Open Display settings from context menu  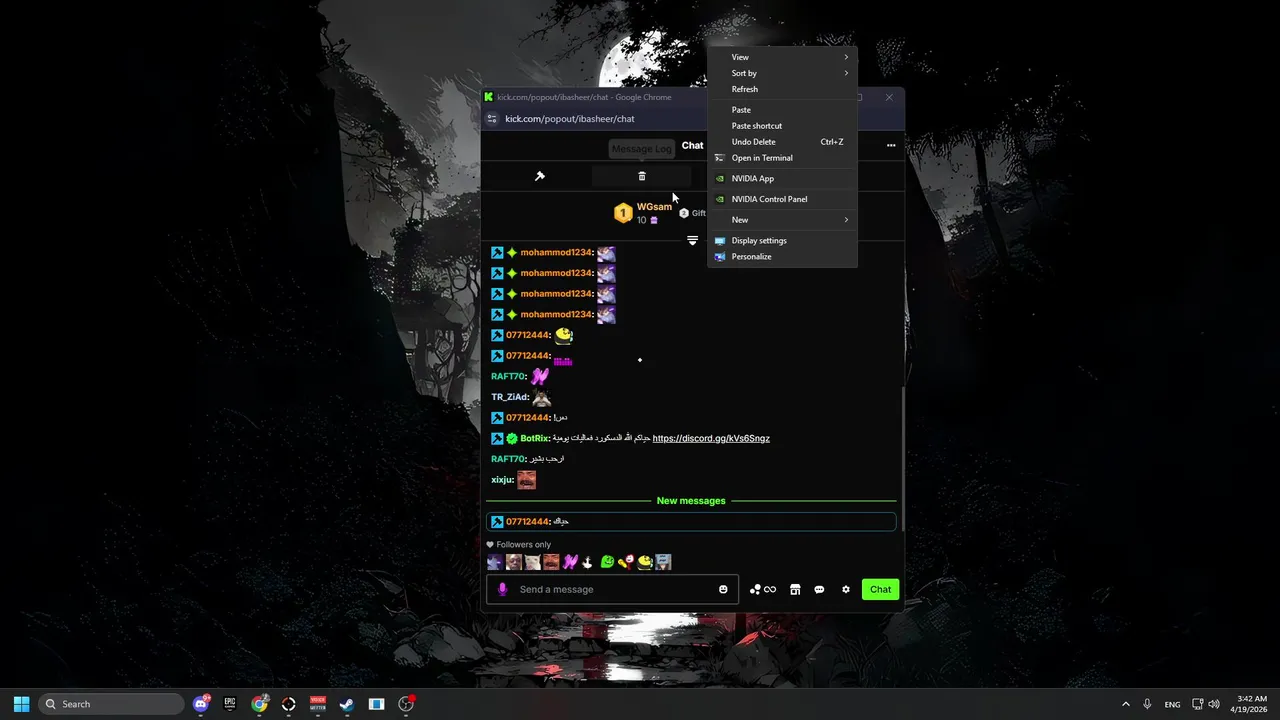782,241
